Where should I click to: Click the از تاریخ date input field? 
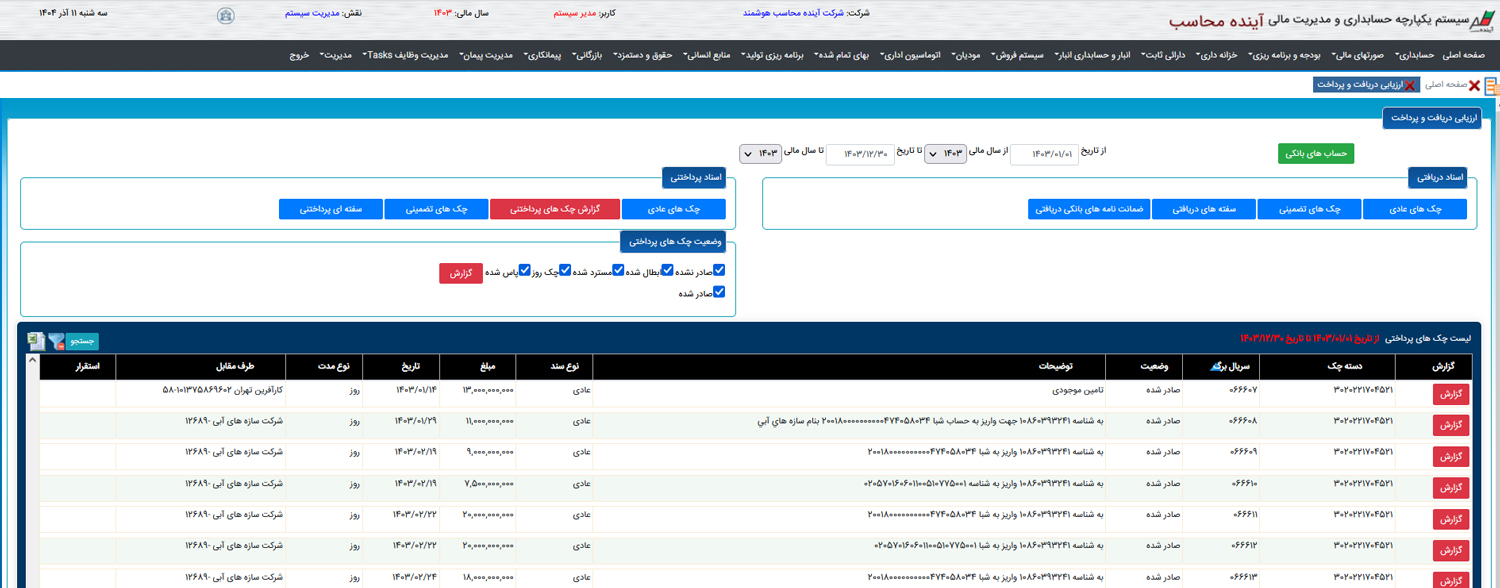click(x=1044, y=154)
